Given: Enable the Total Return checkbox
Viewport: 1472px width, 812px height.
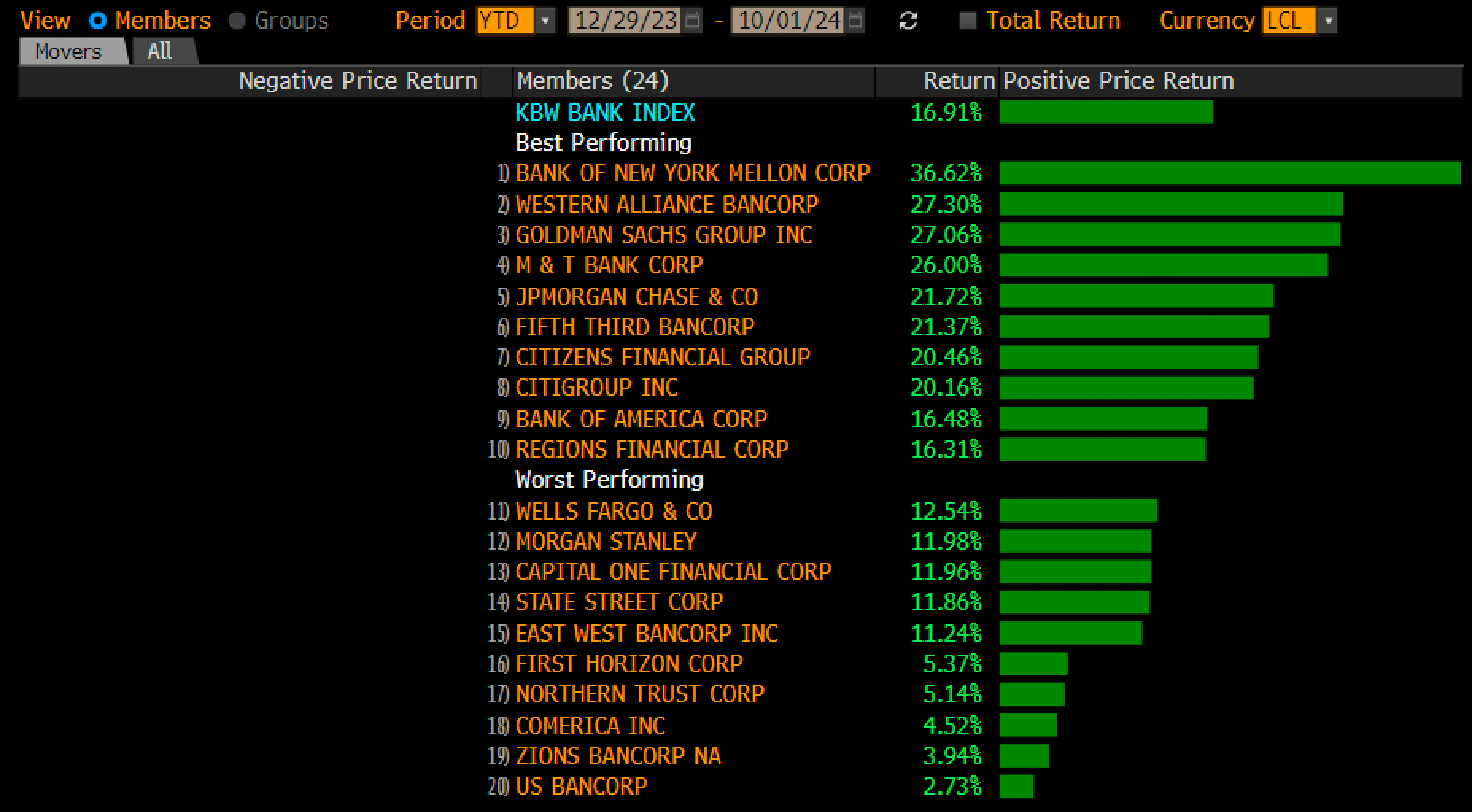Looking at the screenshot, I should [967, 21].
